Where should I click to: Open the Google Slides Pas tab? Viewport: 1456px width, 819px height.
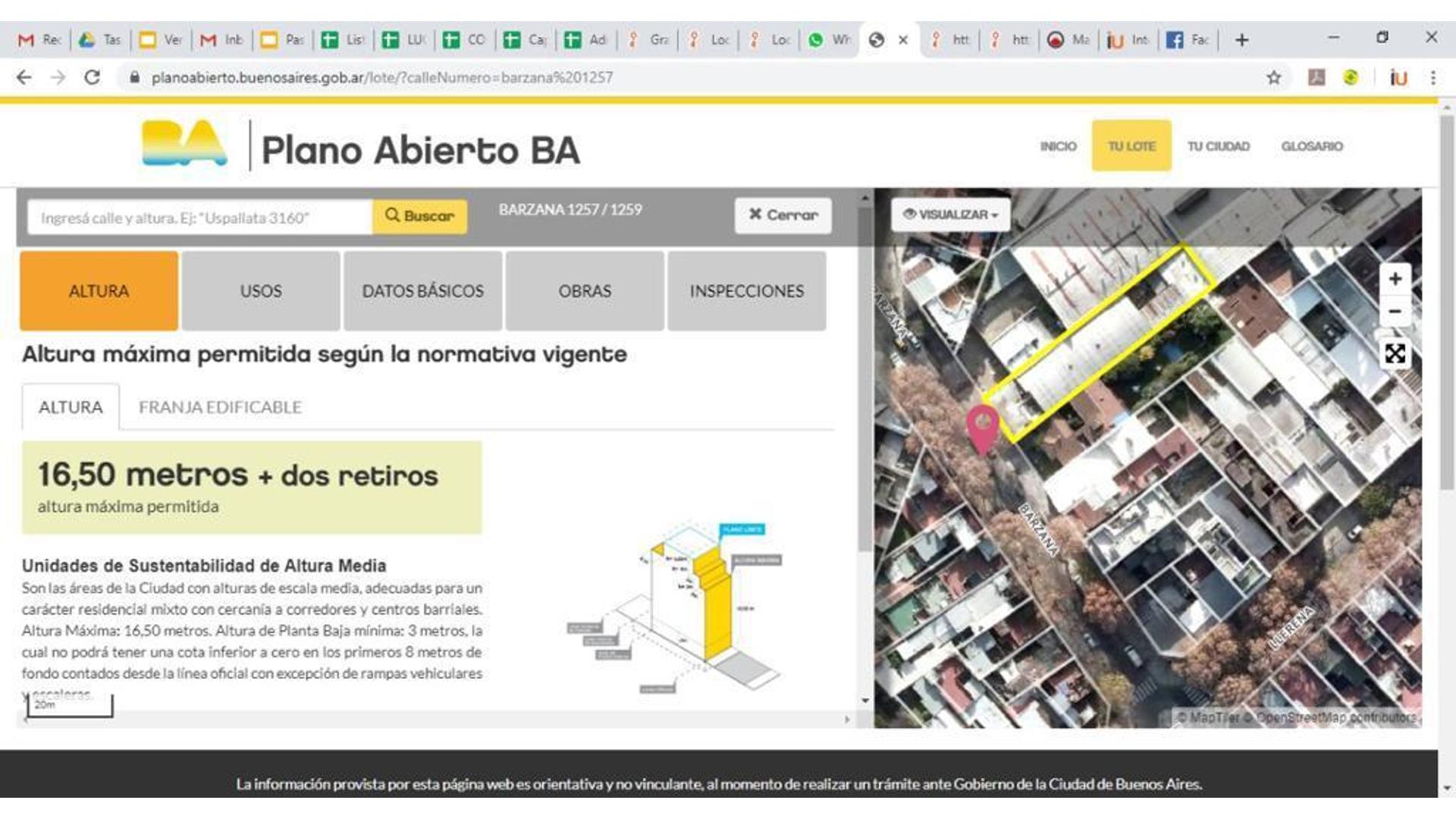[x=282, y=40]
